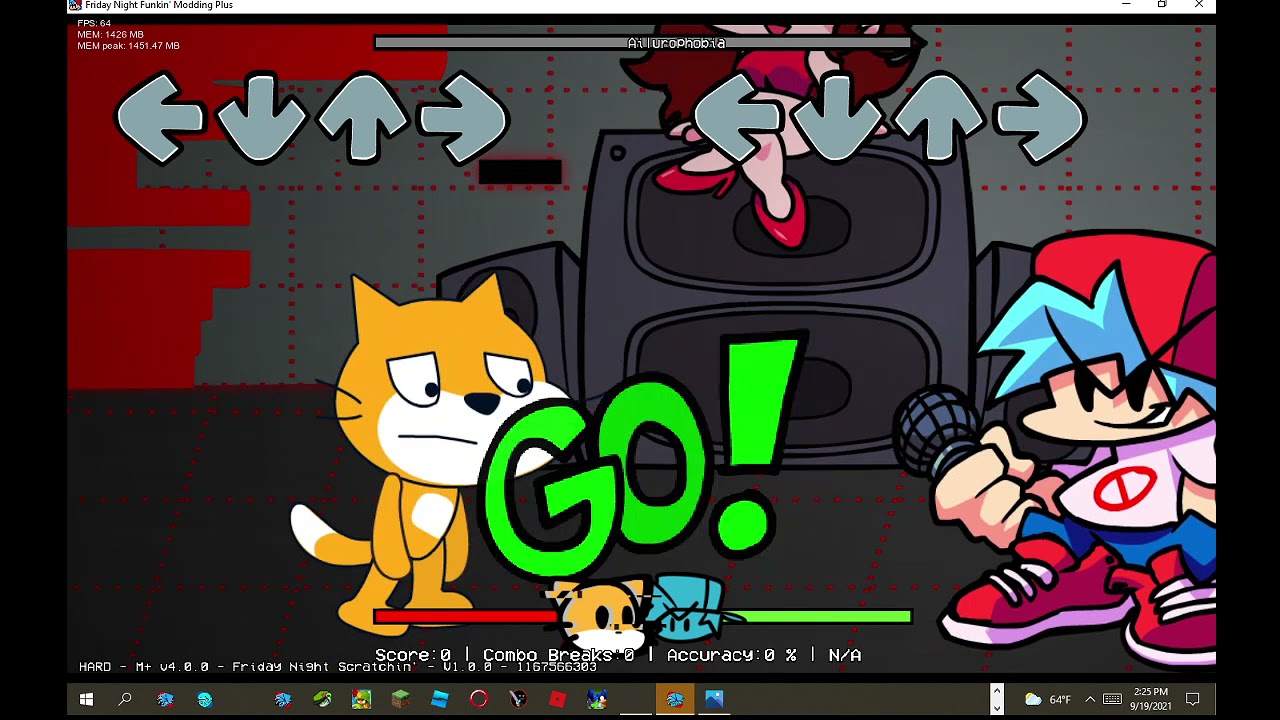Click the HARD difficulty version text
The image size is (1280, 720).
[x=338, y=667]
